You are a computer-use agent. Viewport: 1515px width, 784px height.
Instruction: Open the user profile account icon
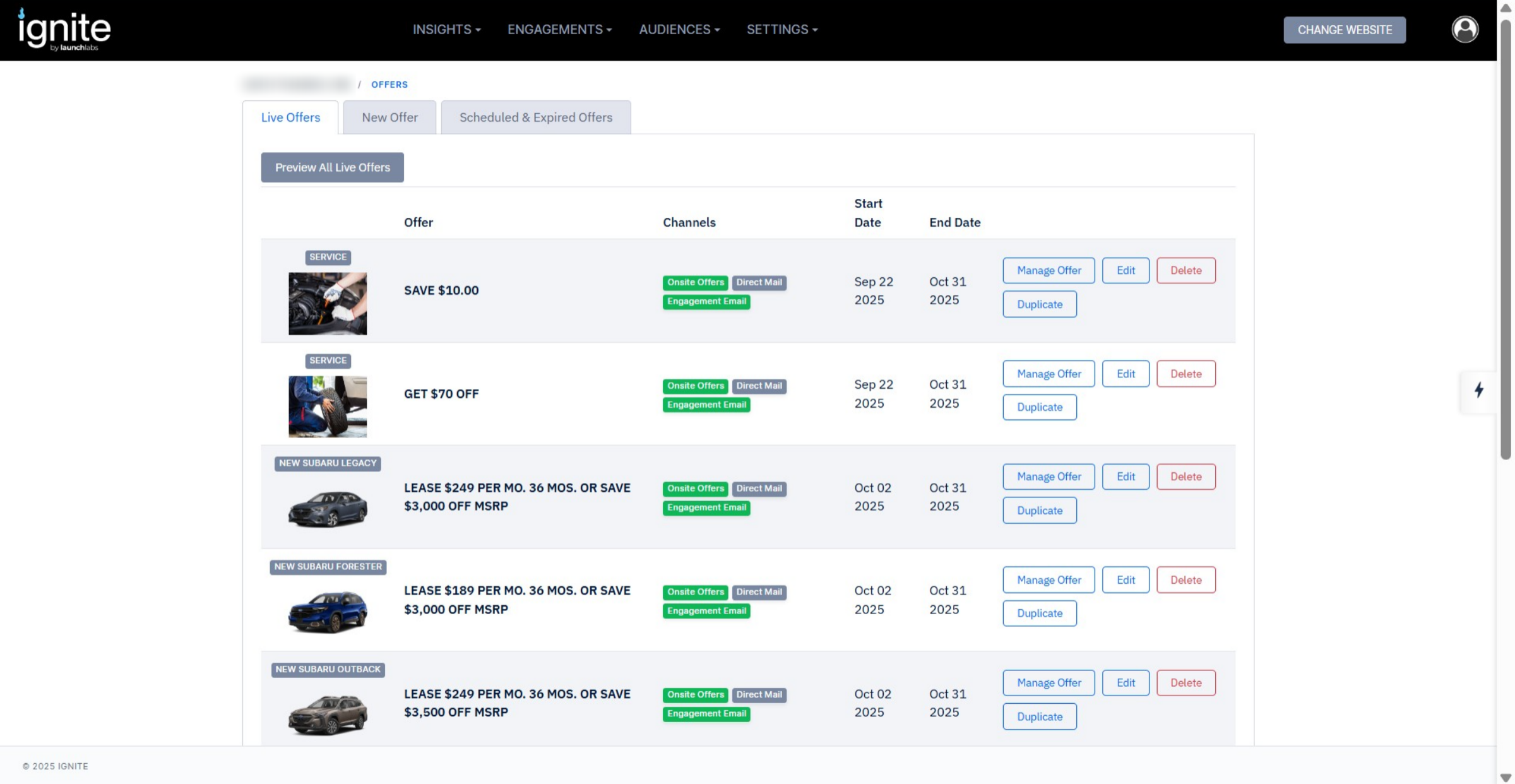(x=1464, y=29)
